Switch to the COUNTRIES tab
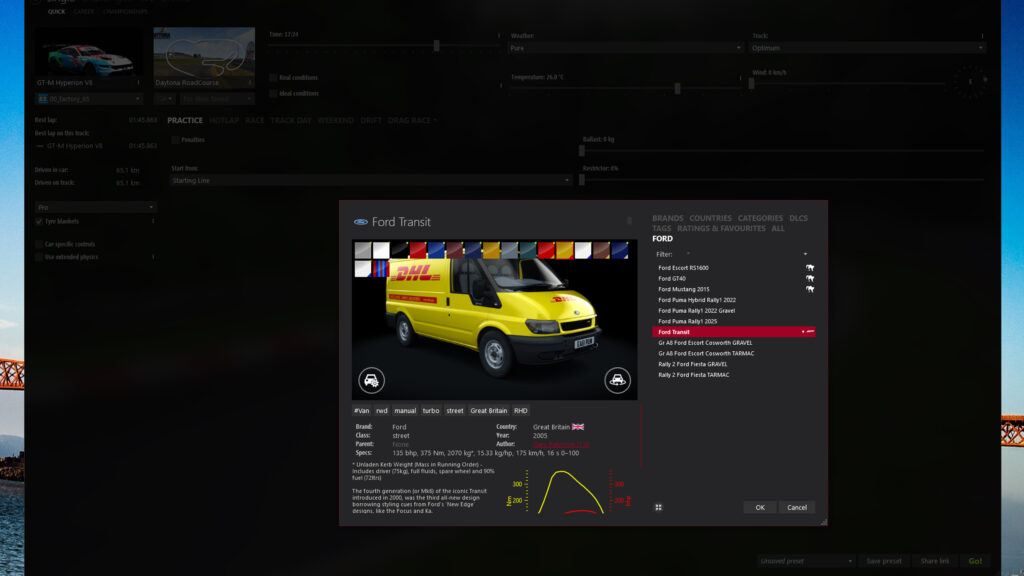Viewport: 1024px width, 576px height. pyautogui.click(x=710, y=218)
